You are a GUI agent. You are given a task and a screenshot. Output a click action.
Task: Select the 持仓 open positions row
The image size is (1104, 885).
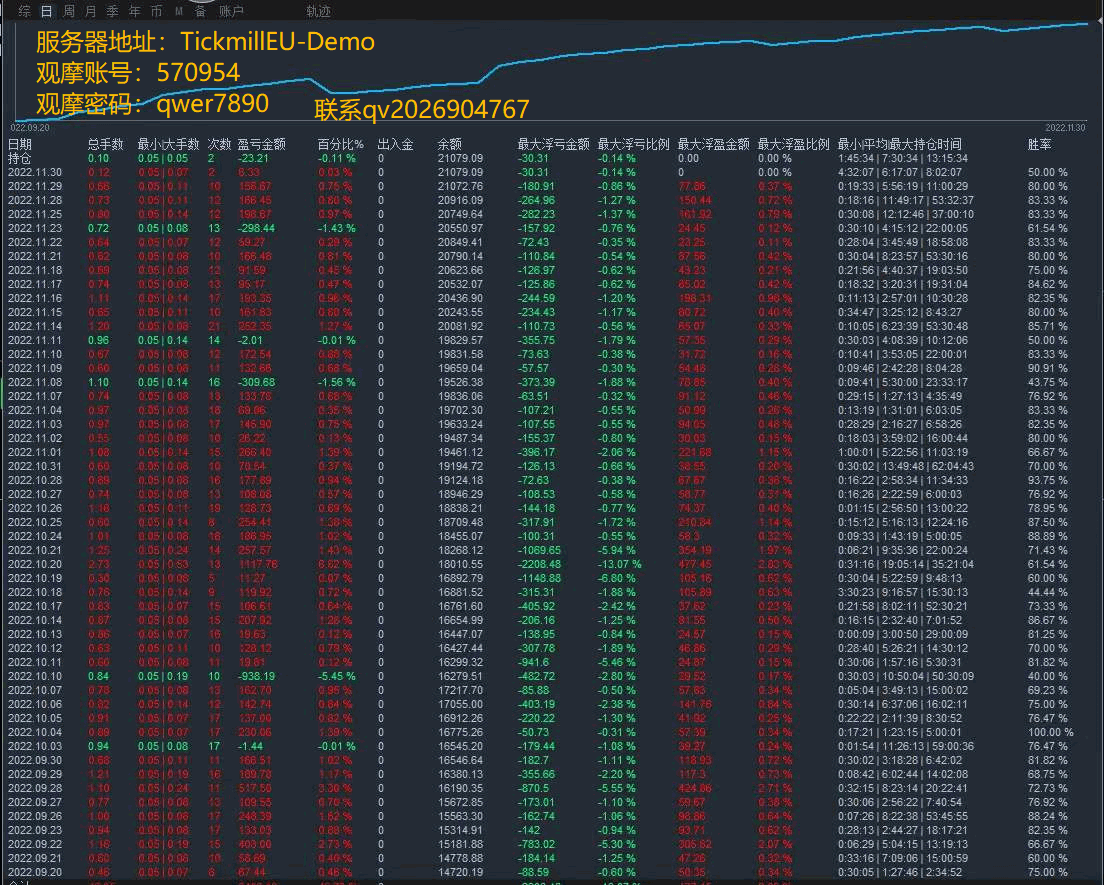[x=20, y=158]
